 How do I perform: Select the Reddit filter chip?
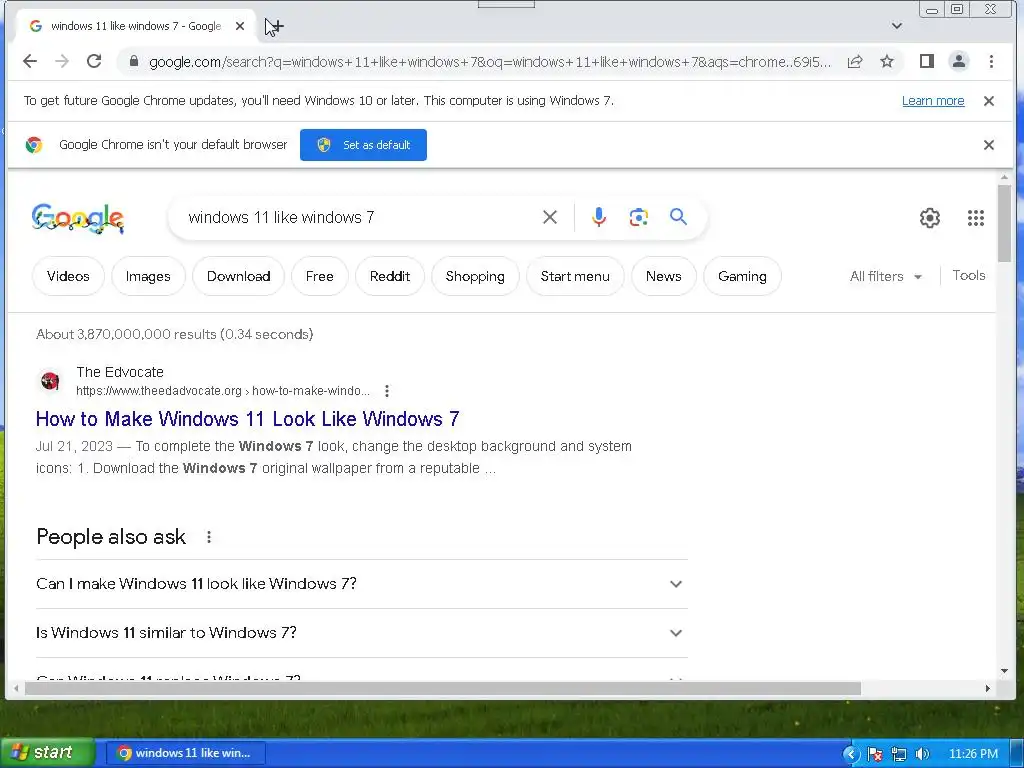390,276
